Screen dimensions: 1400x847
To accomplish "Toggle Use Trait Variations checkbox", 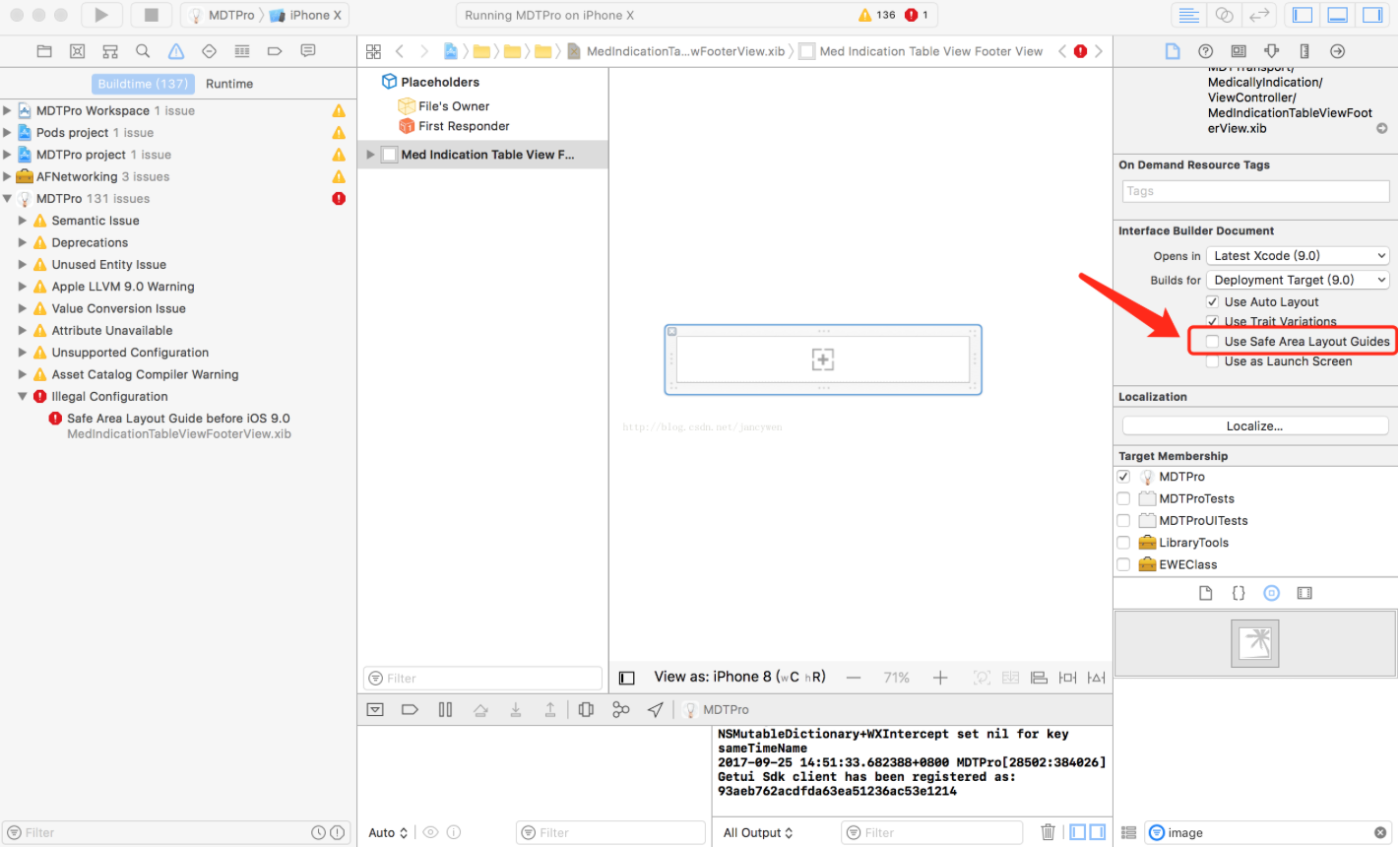I will 1212,322.
